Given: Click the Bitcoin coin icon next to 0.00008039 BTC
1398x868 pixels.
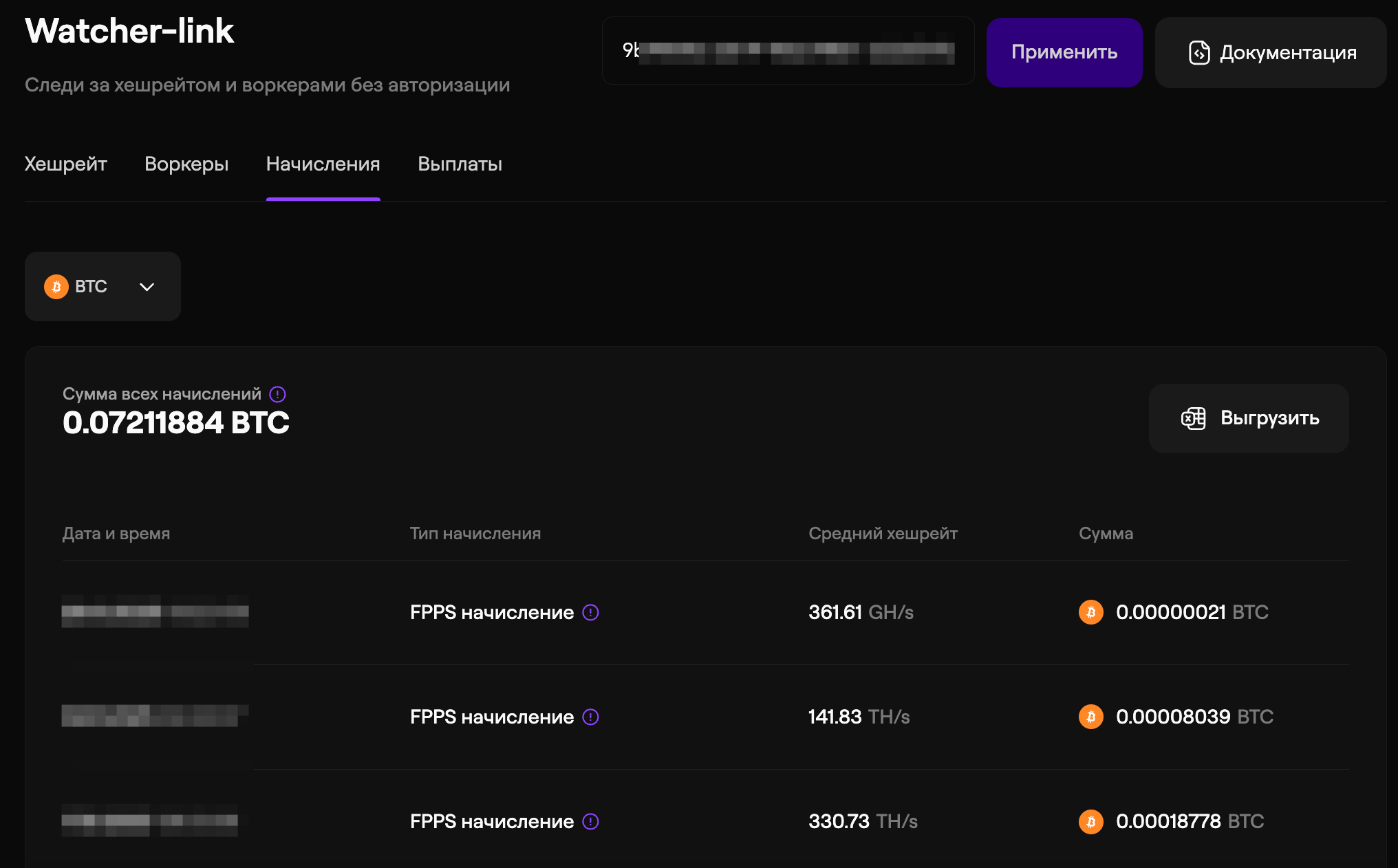Looking at the screenshot, I should [1090, 717].
